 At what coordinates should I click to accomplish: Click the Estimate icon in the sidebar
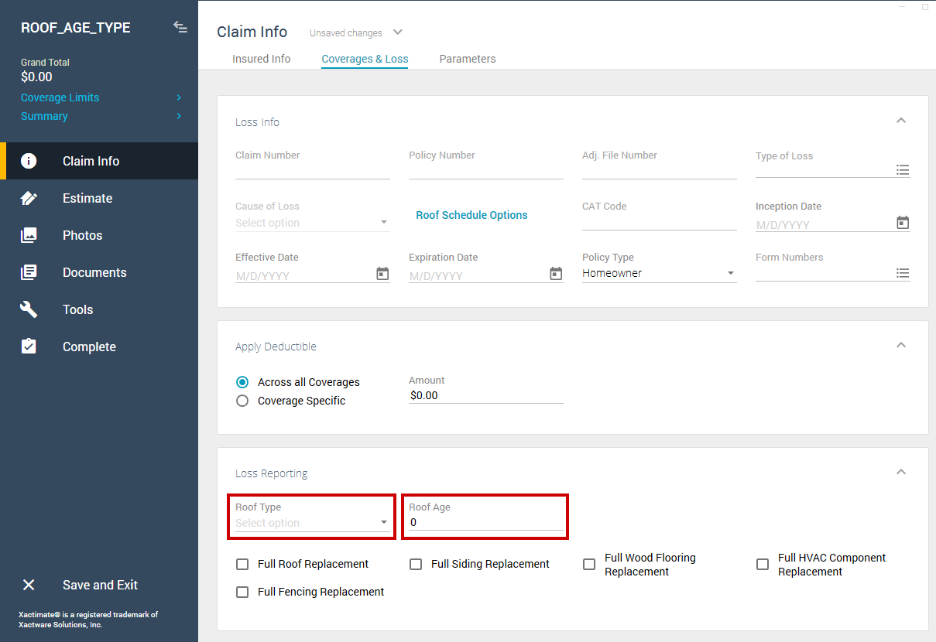[x=29, y=198]
